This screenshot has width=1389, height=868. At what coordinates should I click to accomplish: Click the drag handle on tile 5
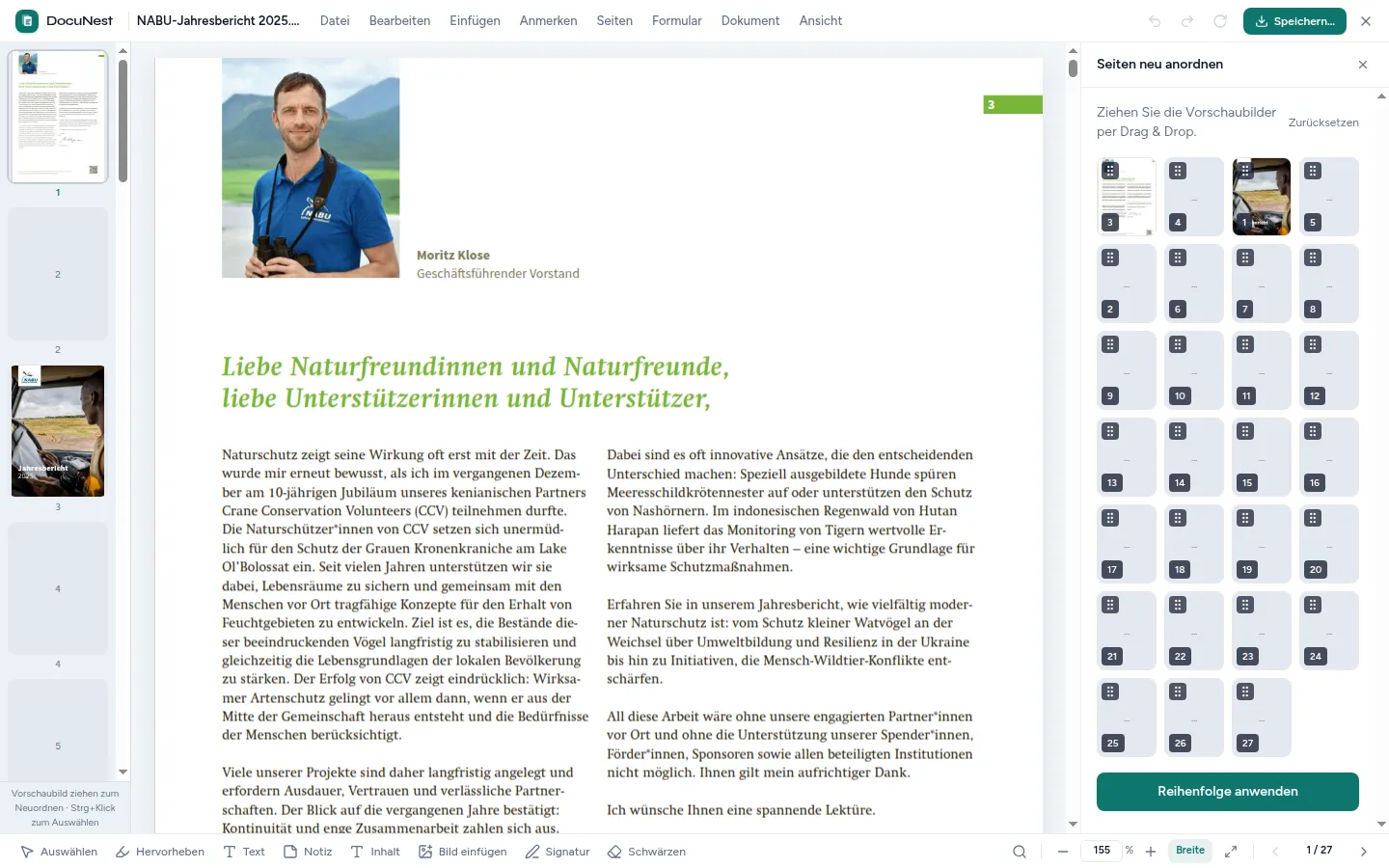pos(1313,171)
